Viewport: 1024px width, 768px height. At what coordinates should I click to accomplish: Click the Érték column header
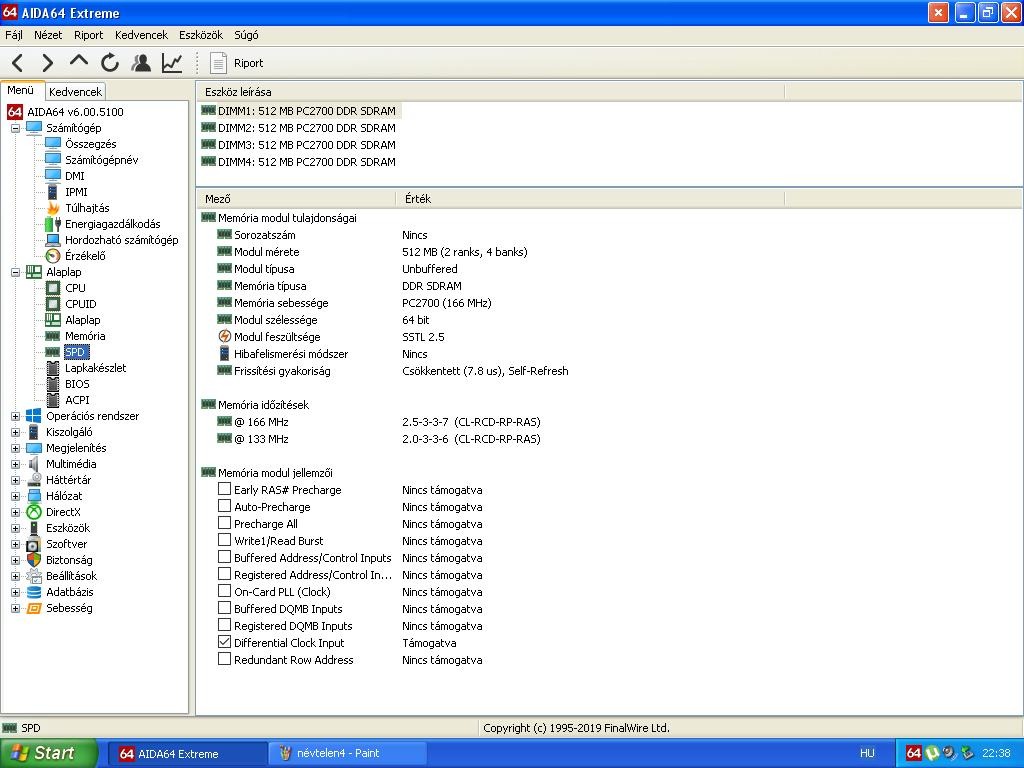point(590,199)
